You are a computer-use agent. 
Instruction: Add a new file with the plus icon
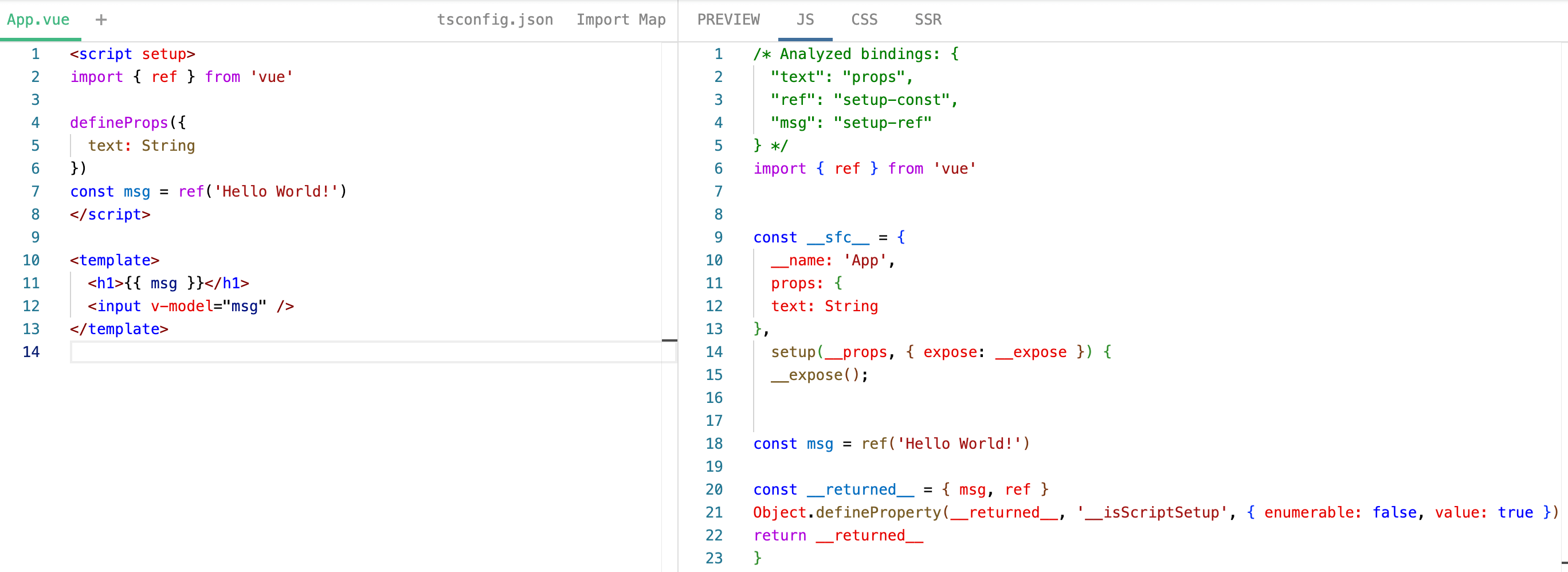[100, 19]
